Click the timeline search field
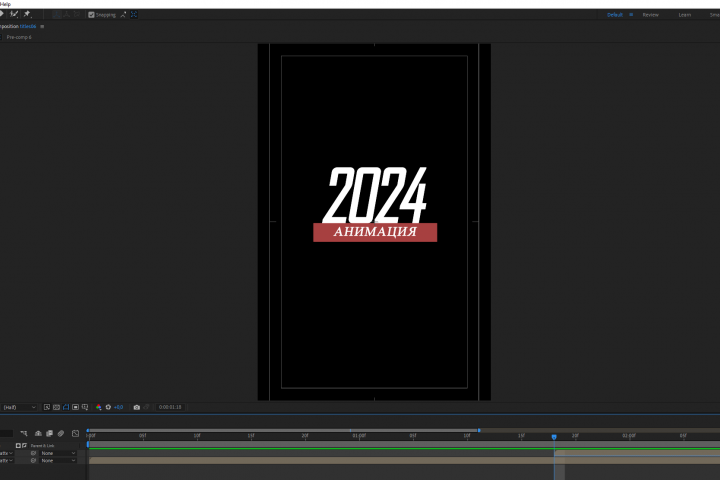The height and width of the screenshot is (480, 720). click(x=6, y=434)
